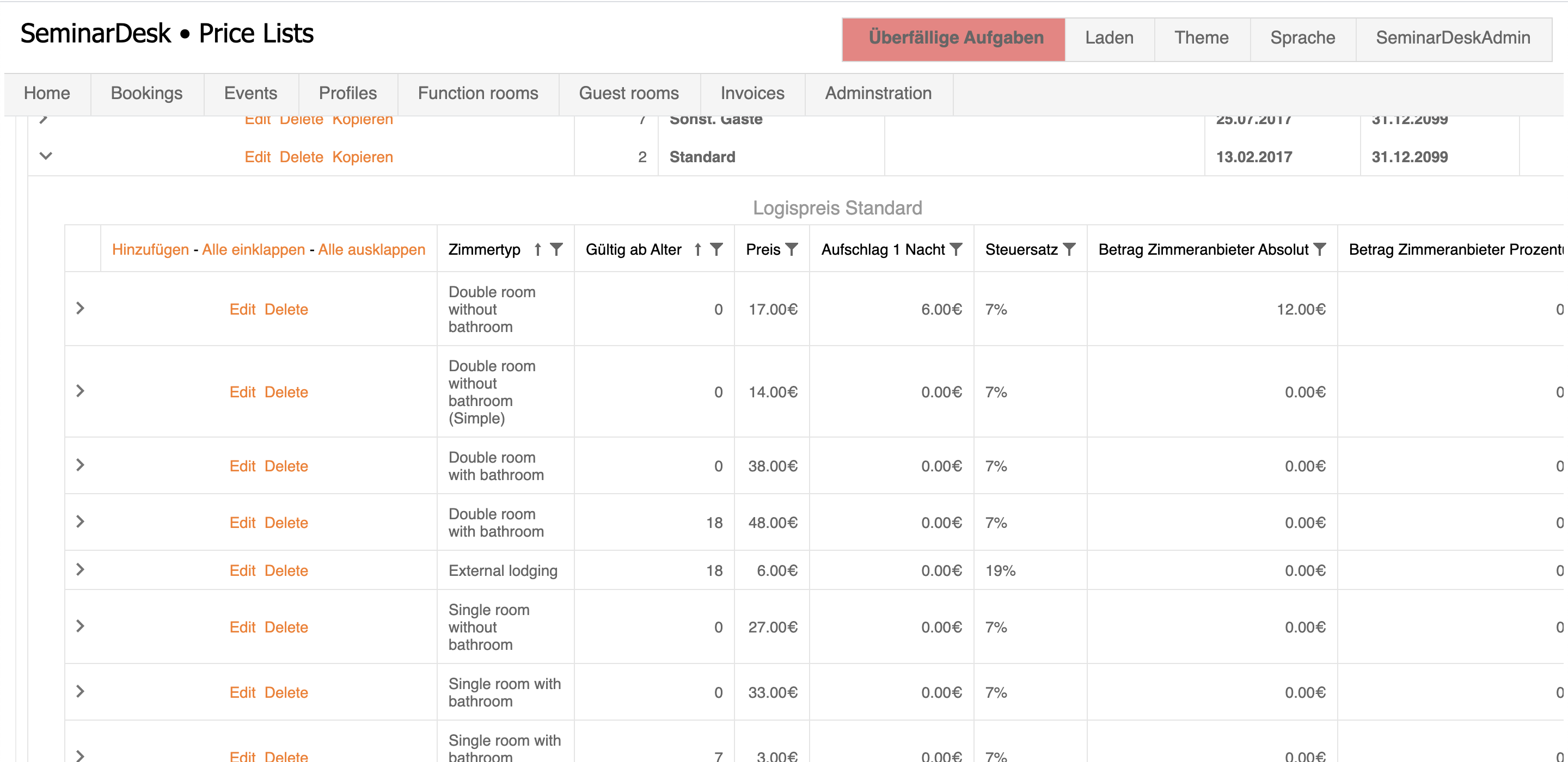Click sort arrow on Zimmertyp column
This screenshot has width=1568, height=762.
(537, 249)
